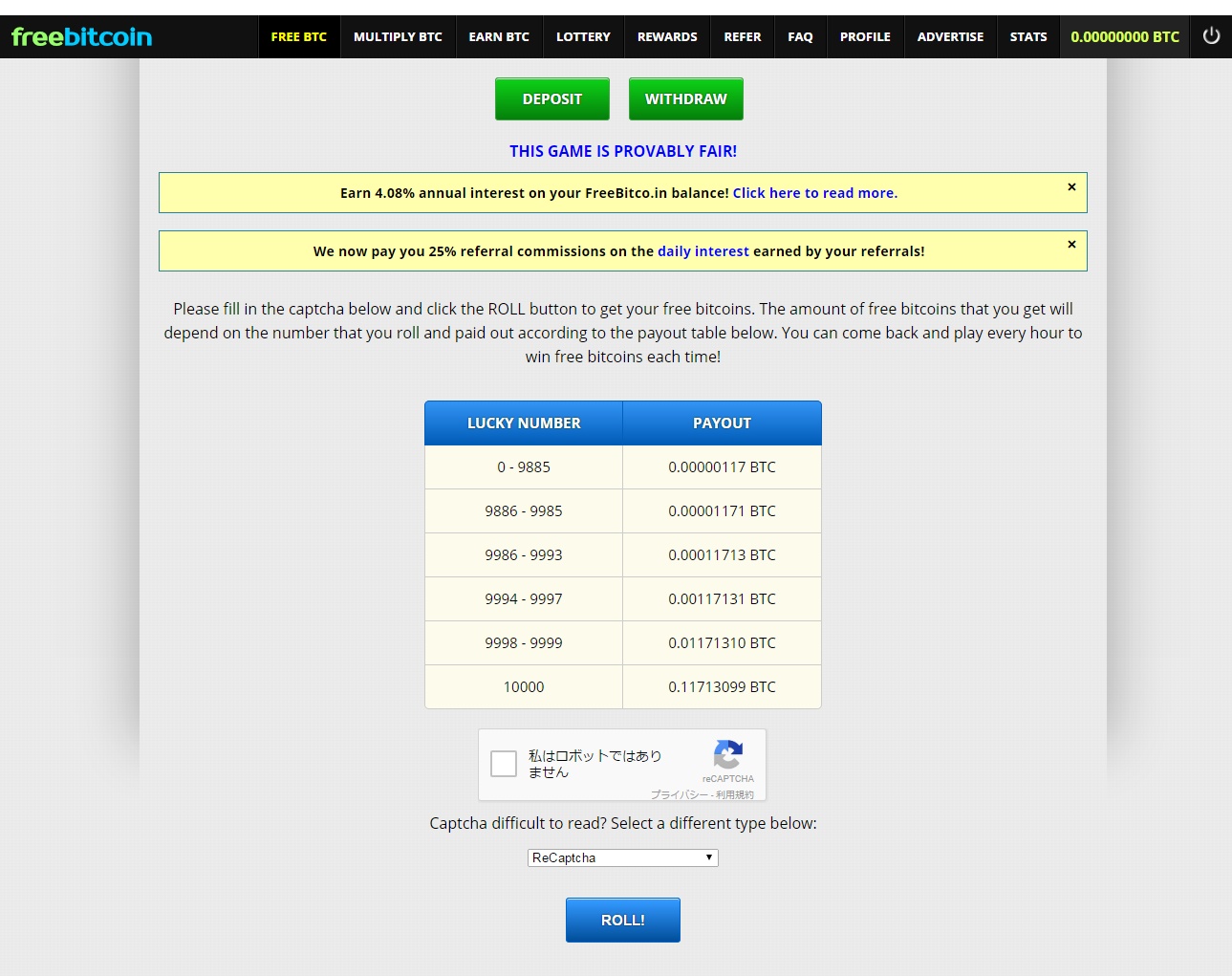This screenshot has width=1232, height=976.
Task: Select the 0.01171310 BTC payout cell
Action: [x=723, y=643]
